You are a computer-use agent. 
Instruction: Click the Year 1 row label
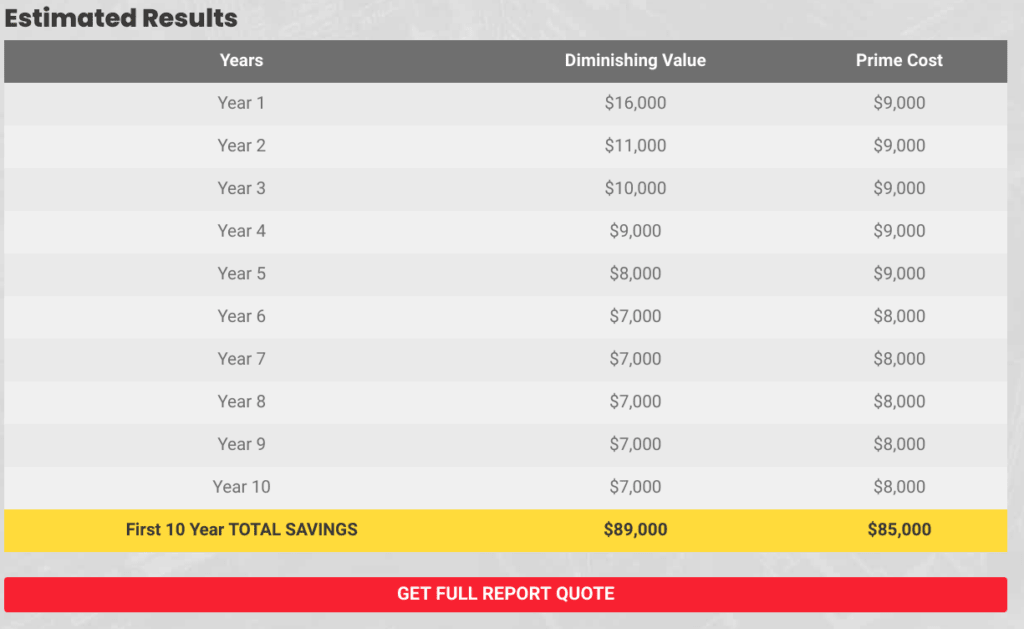tap(241, 103)
